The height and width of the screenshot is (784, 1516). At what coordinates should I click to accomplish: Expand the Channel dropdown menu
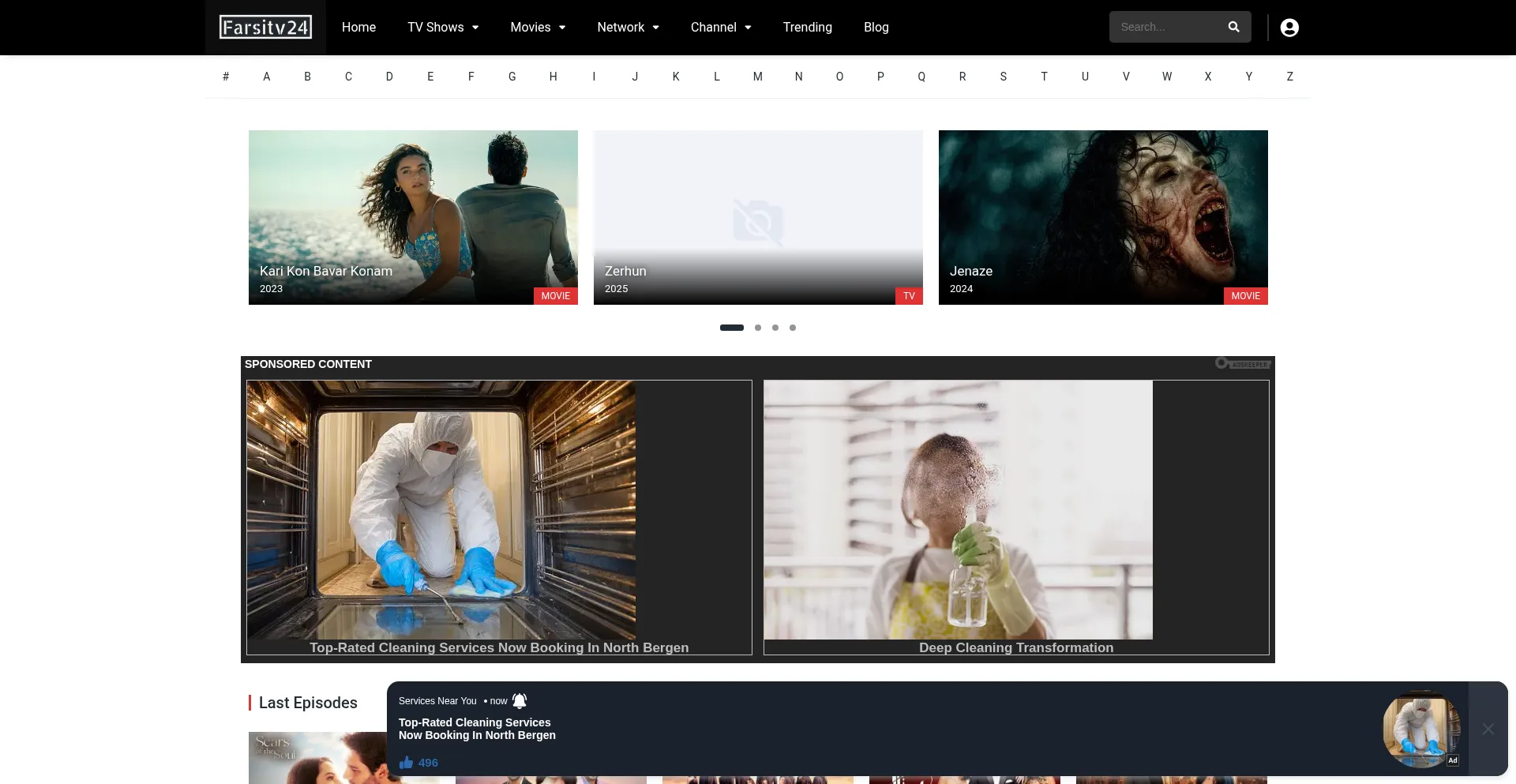click(720, 28)
